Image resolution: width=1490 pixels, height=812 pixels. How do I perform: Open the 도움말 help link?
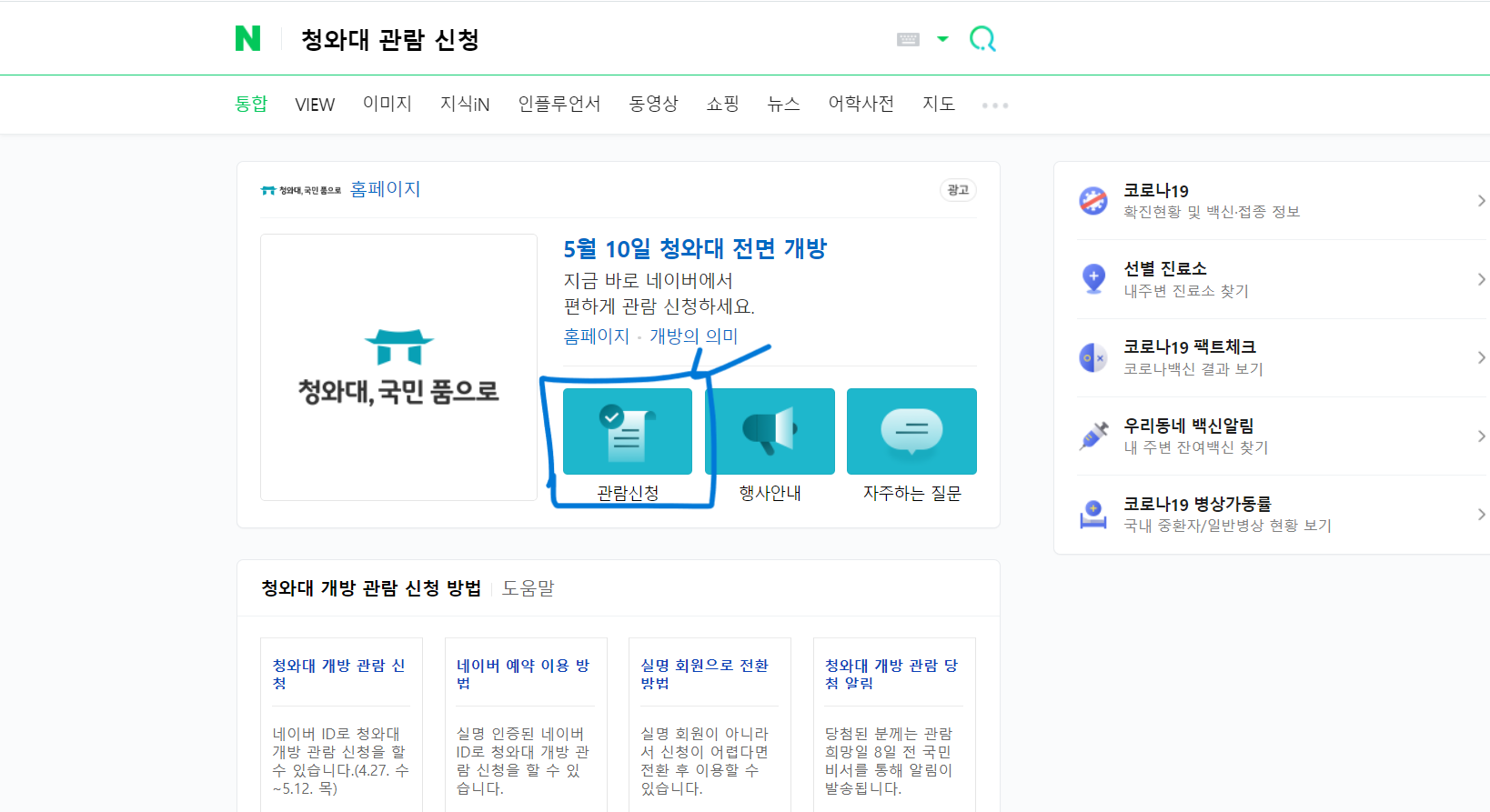click(x=529, y=588)
